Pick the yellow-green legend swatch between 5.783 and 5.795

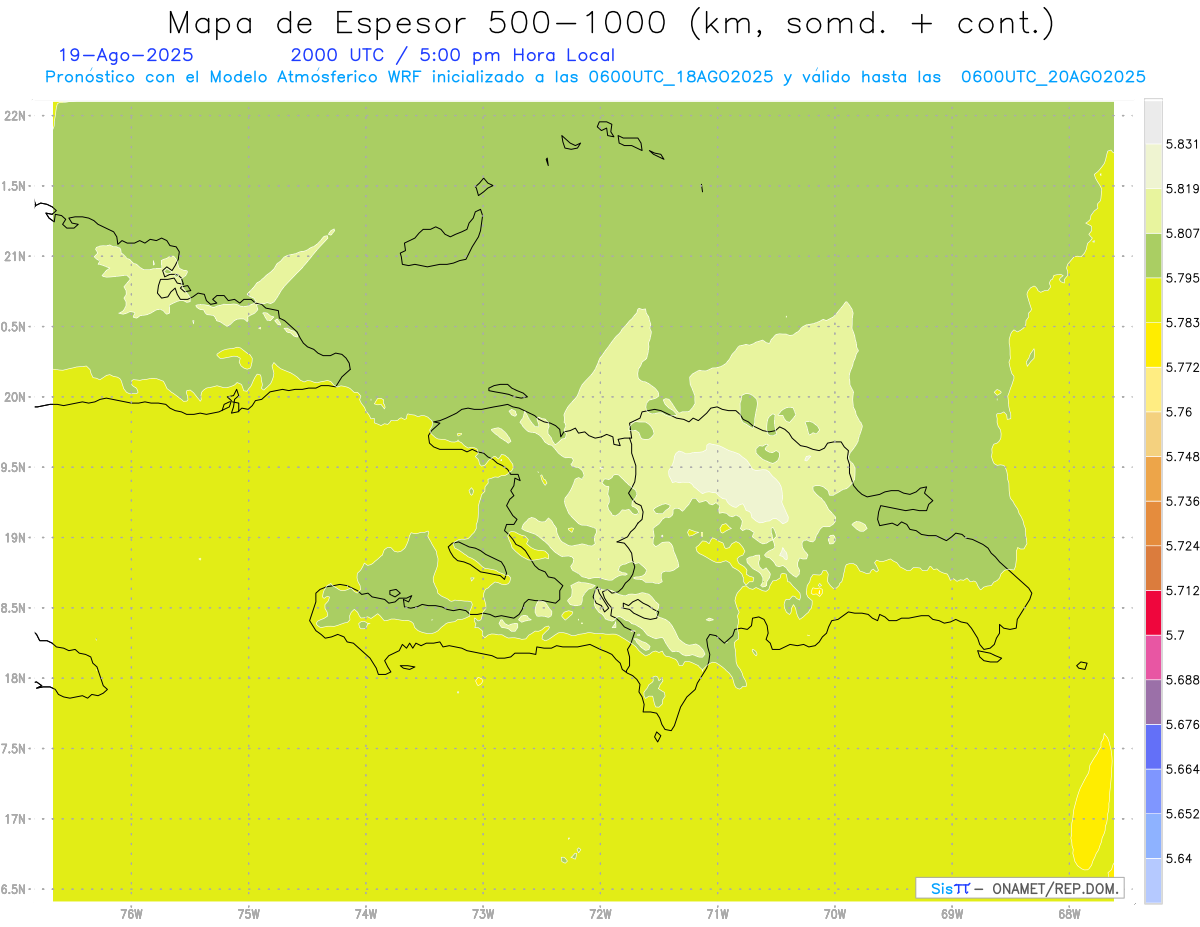[x=1153, y=300]
